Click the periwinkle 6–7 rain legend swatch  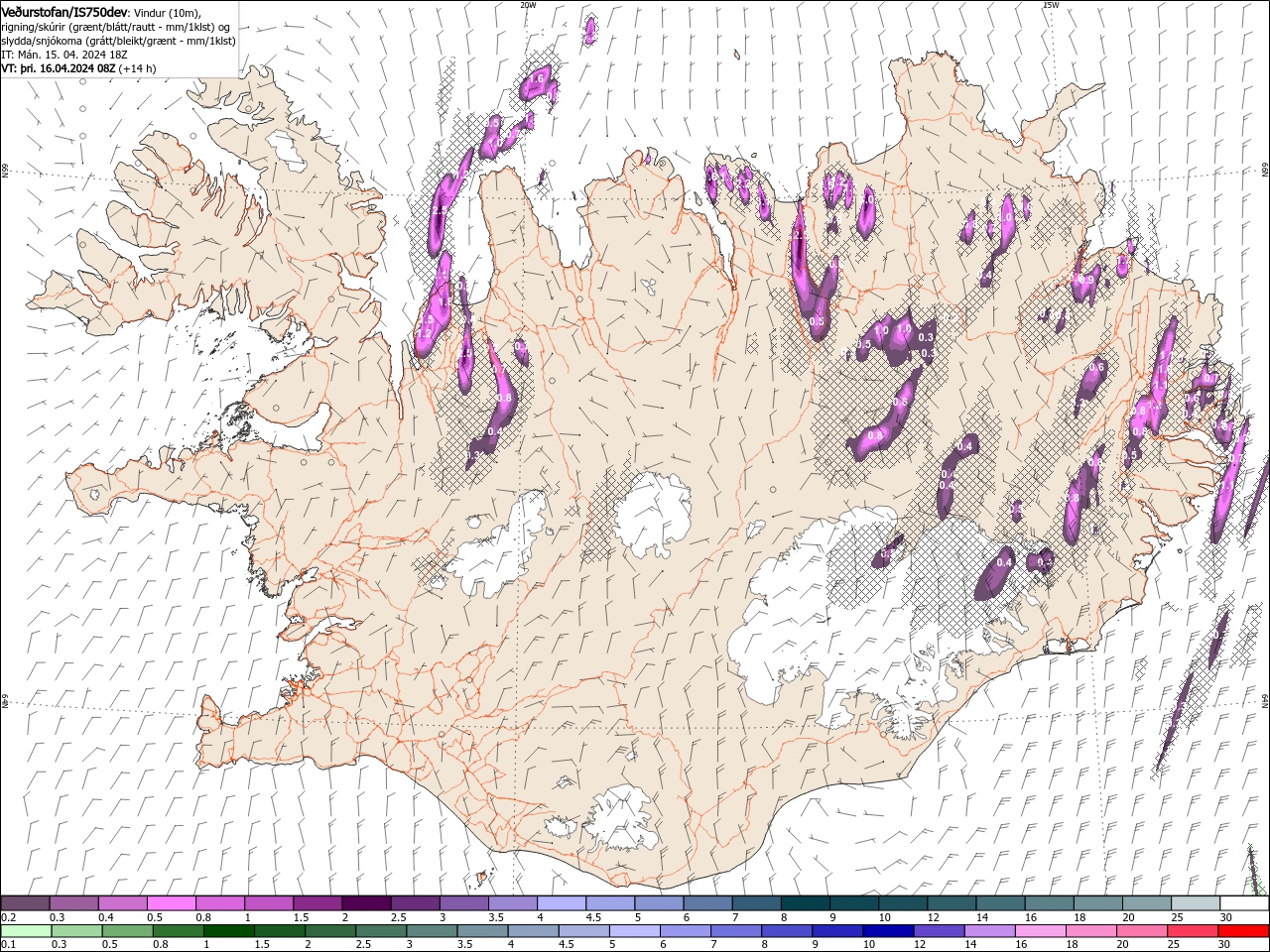point(684,931)
